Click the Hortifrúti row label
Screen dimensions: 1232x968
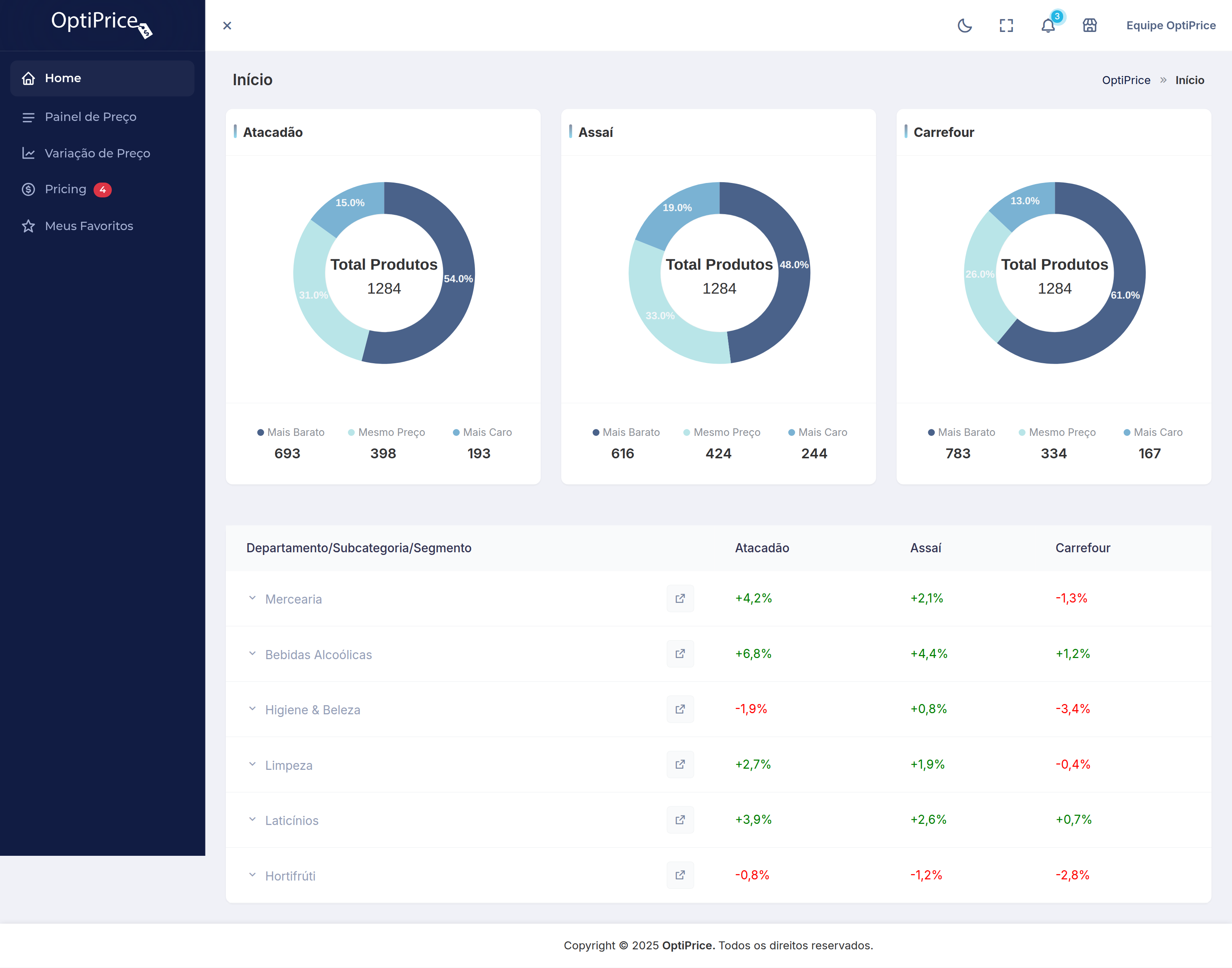(290, 876)
